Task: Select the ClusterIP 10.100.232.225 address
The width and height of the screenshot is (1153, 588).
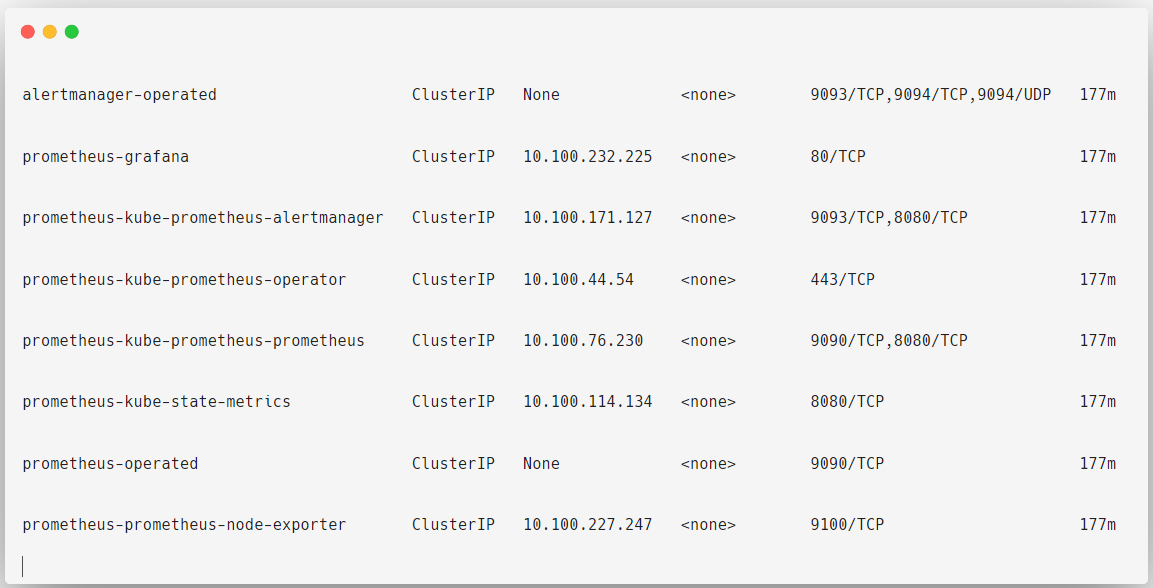Action: point(587,156)
